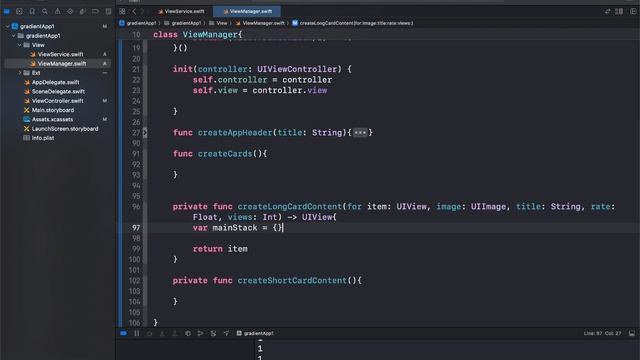
Task: Click line number 91 gutter
Action: coord(136,154)
